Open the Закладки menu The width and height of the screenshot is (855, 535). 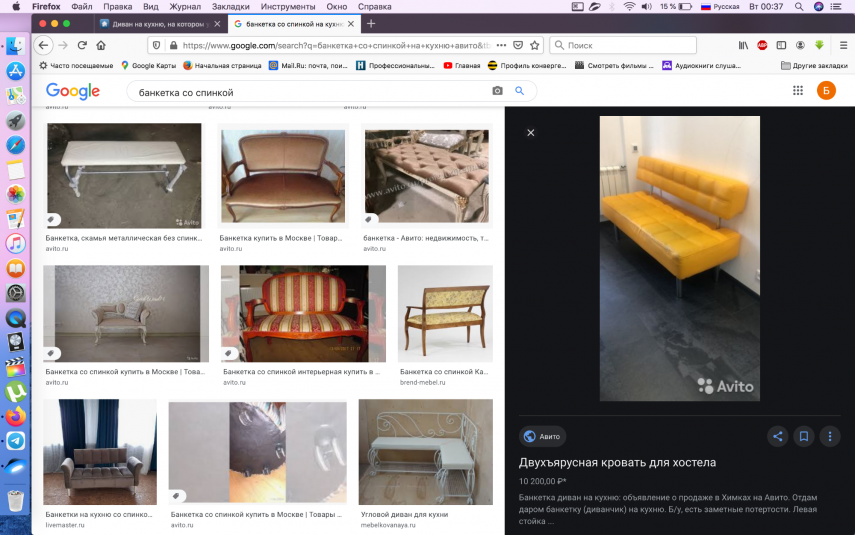(231, 7)
